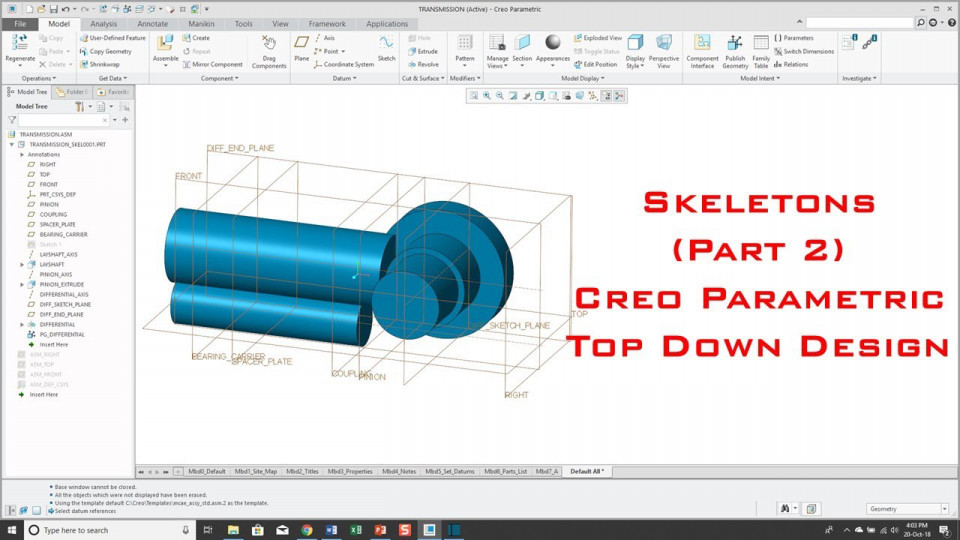Click Copy Geometry
Screen dimensions: 960x540
pyautogui.click(x=105, y=51)
